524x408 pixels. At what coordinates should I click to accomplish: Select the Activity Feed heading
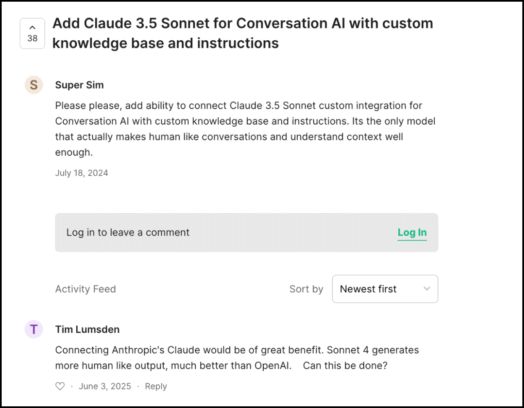point(86,289)
